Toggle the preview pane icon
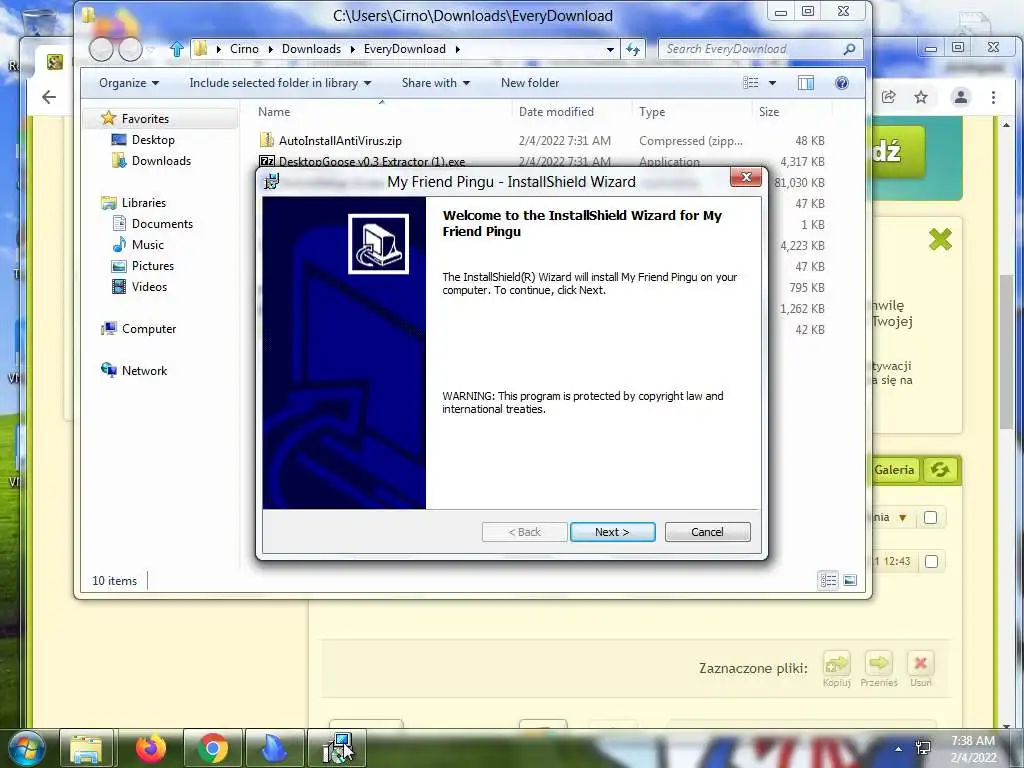1024x768 pixels. coord(806,83)
